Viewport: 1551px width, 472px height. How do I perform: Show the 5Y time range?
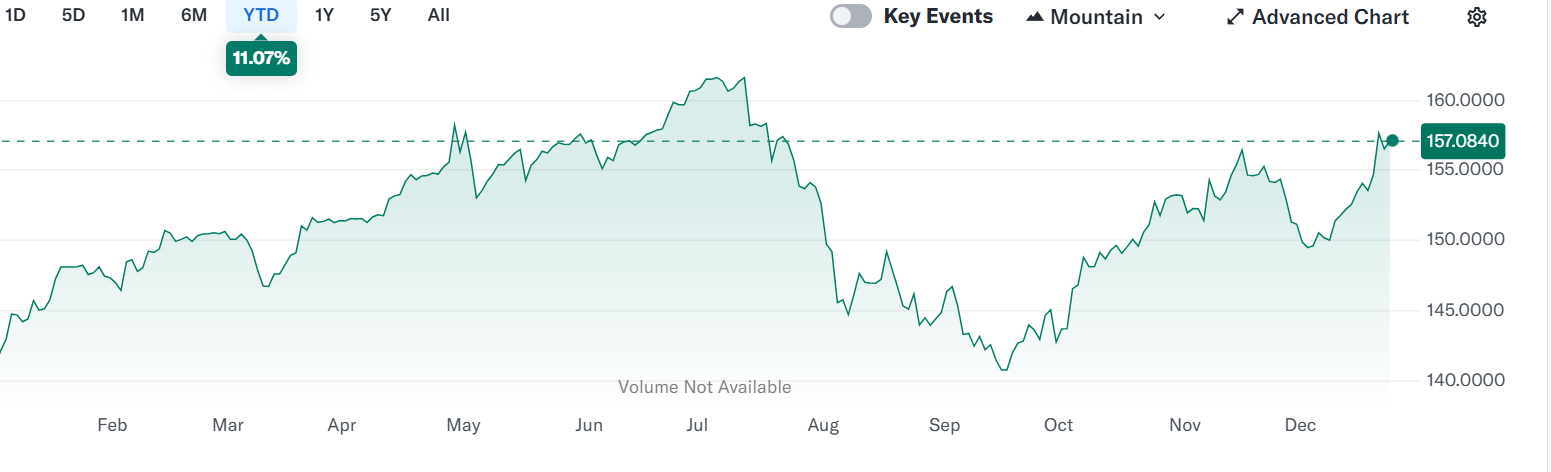[380, 15]
